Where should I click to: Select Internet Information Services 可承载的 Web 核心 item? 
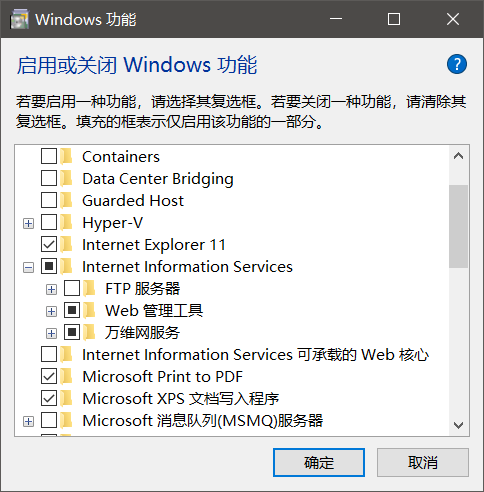click(x=255, y=354)
